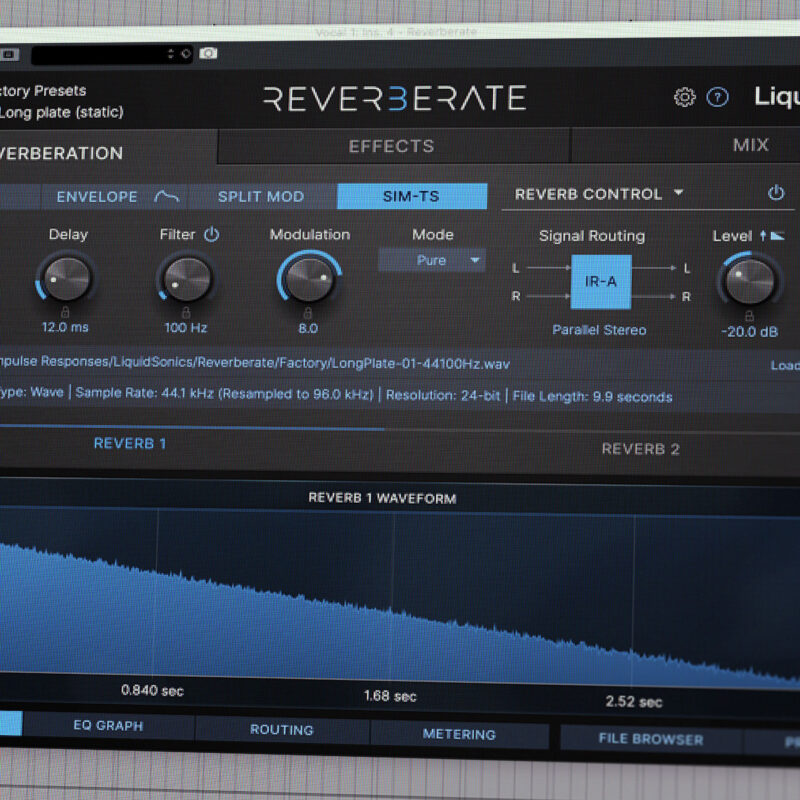Screen dimensions: 800x800
Task: Open the Metering view
Action: (459, 734)
